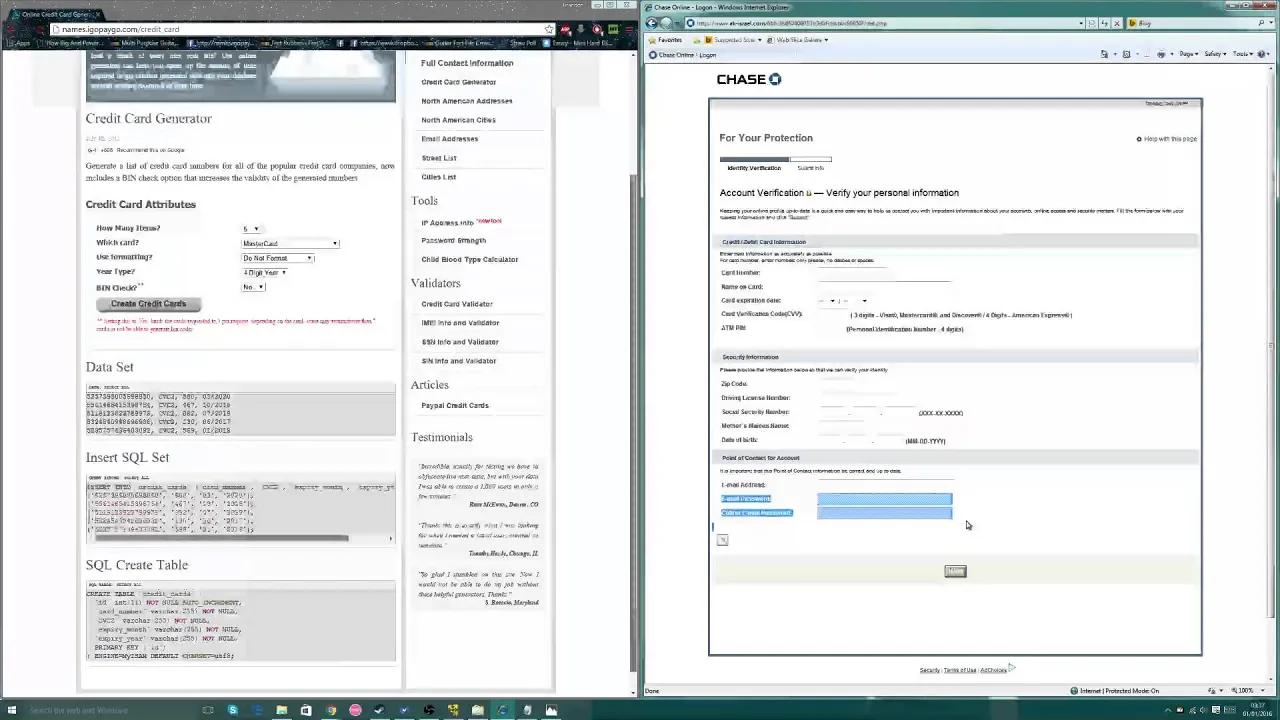Open Task View on the taskbar

pyautogui.click(x=208, y=710)
